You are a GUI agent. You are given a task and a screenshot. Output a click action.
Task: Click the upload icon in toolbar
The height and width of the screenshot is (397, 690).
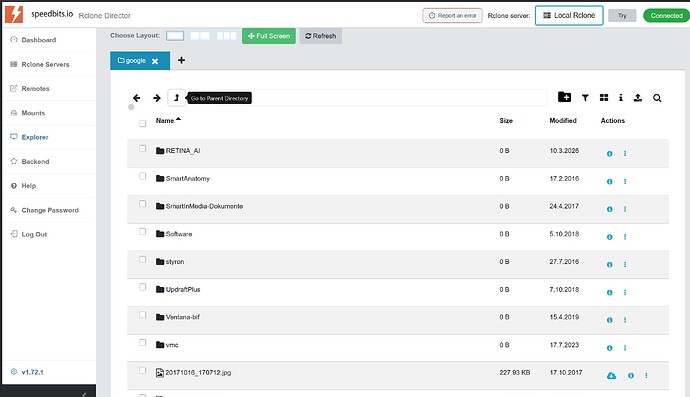coord(637,98)
